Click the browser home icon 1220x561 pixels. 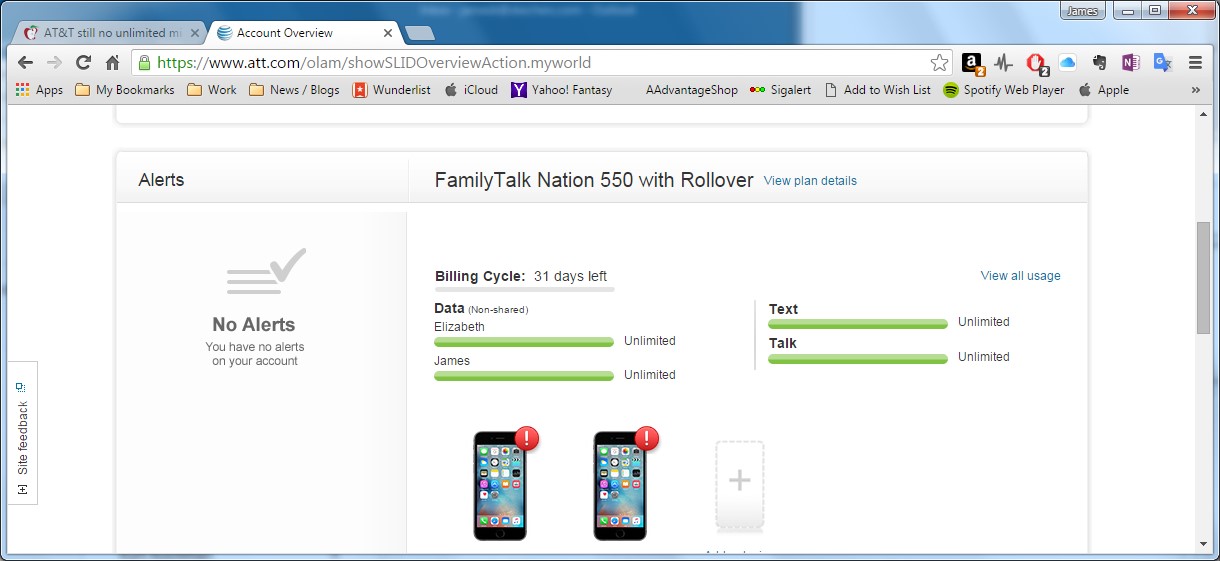113,62
